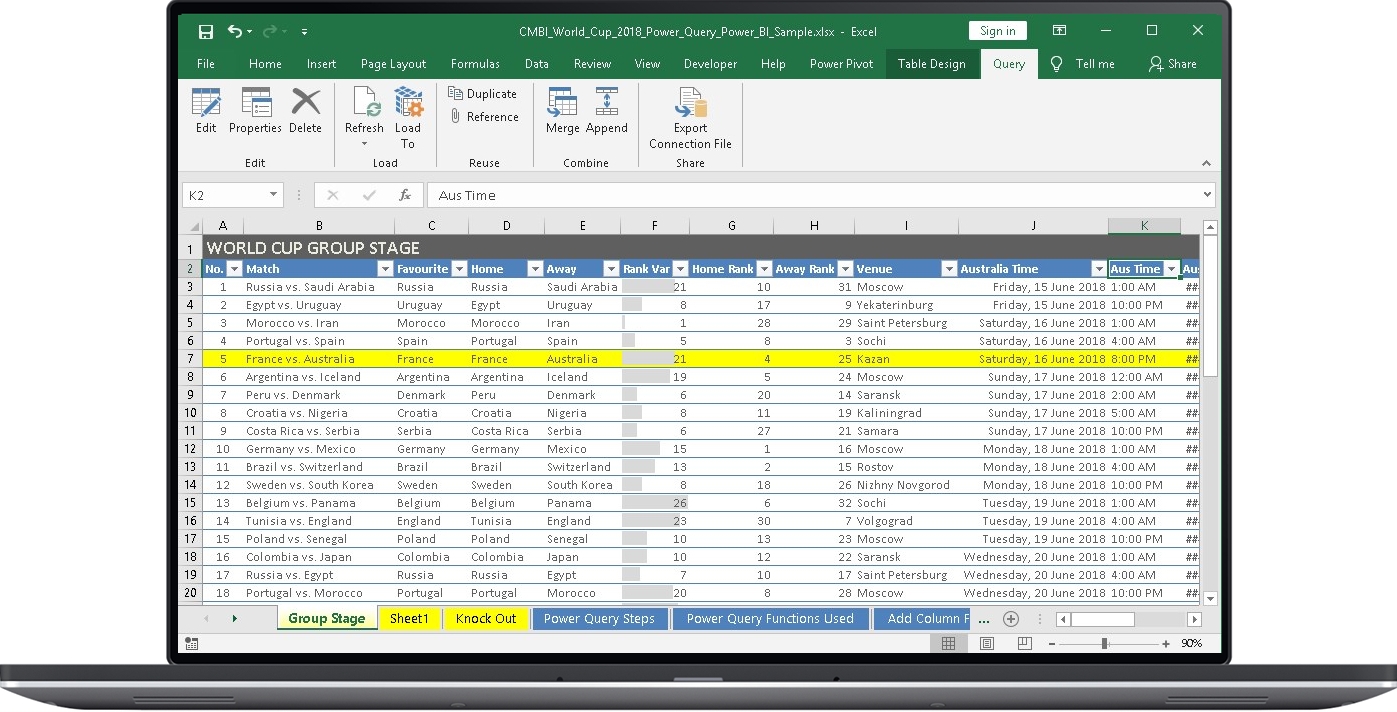Click the Select All corner of the sheet
The image size is (1397, 712).
(x=192, y=226)
